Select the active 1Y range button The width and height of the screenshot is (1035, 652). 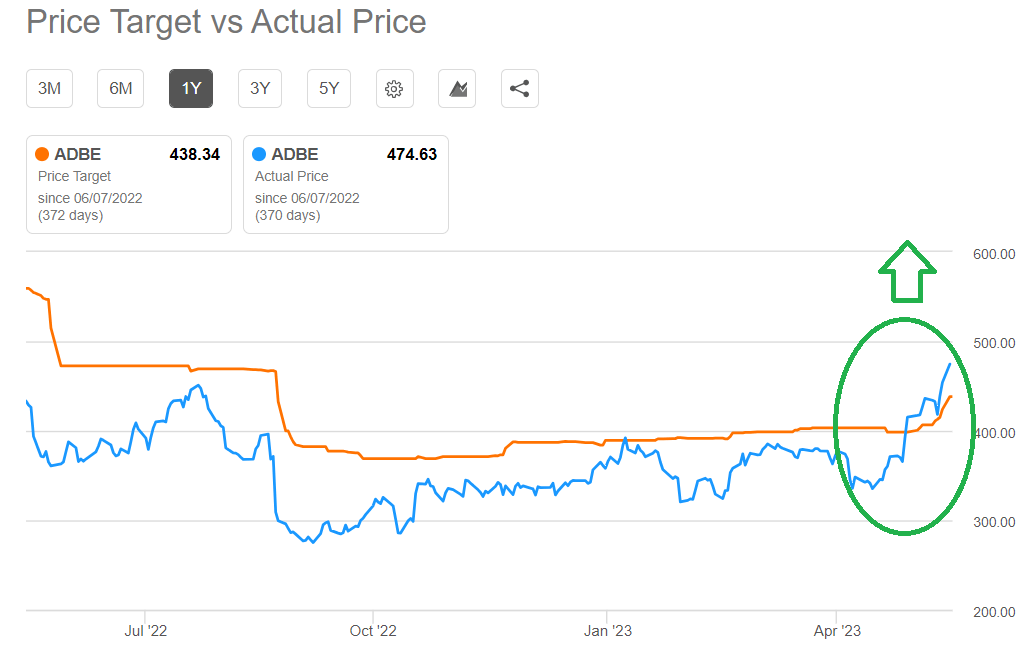[191, 89]
